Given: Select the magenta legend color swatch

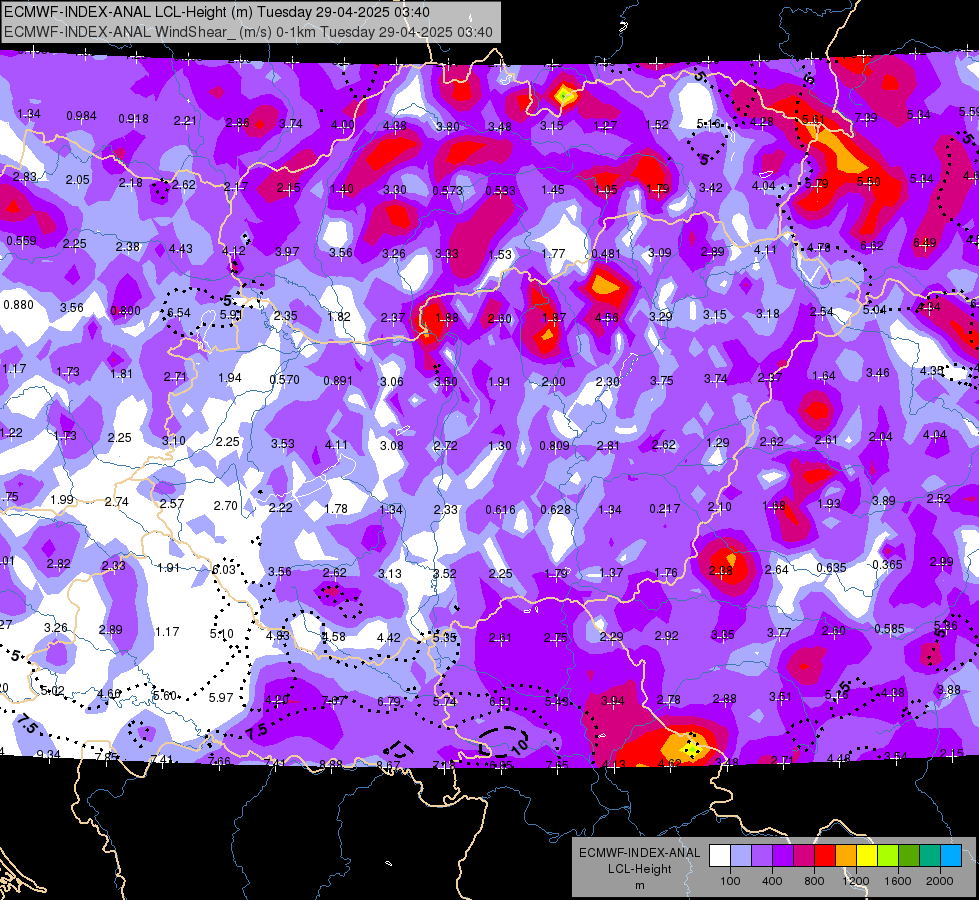Looking at the screenshot, I should 804,856.
